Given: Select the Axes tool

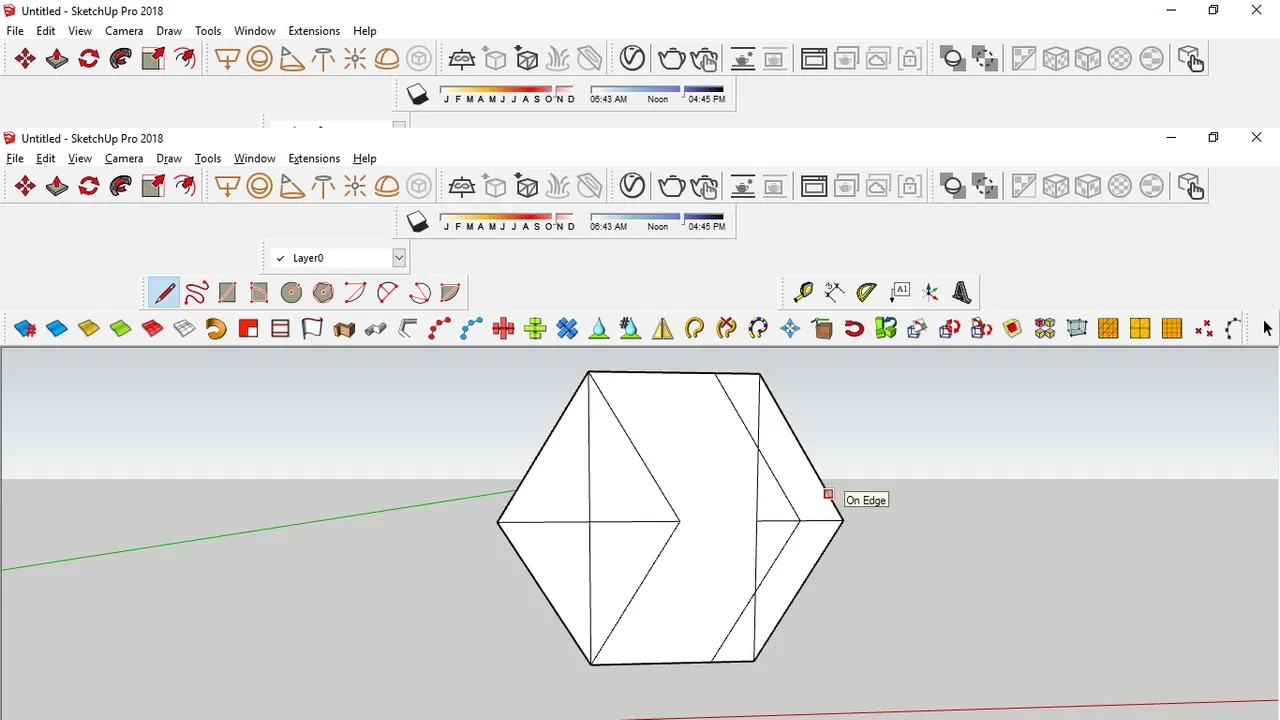Looking at the screenshot, I should pyautogui.click(x=931, y=293).
